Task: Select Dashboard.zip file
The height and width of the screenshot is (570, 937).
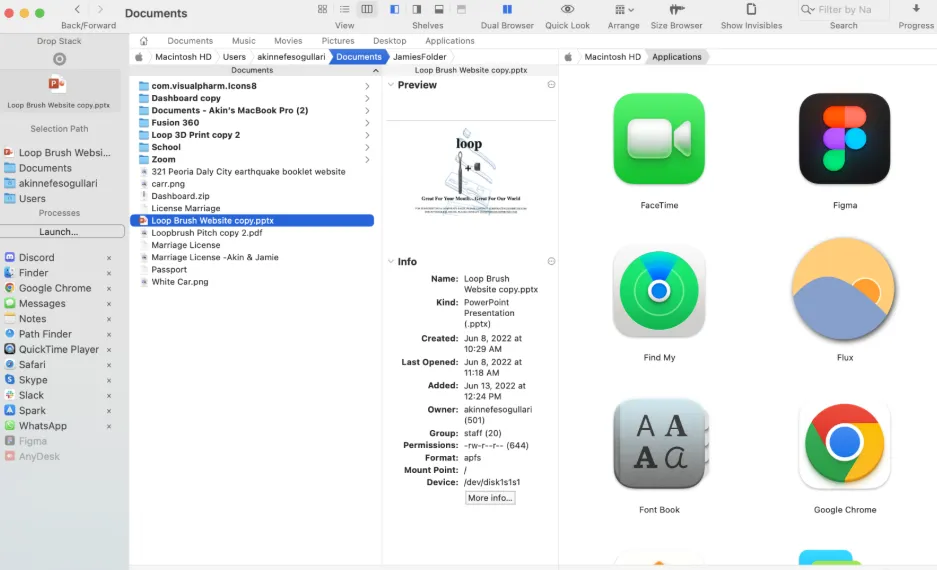Action: (x=180, y=196)
